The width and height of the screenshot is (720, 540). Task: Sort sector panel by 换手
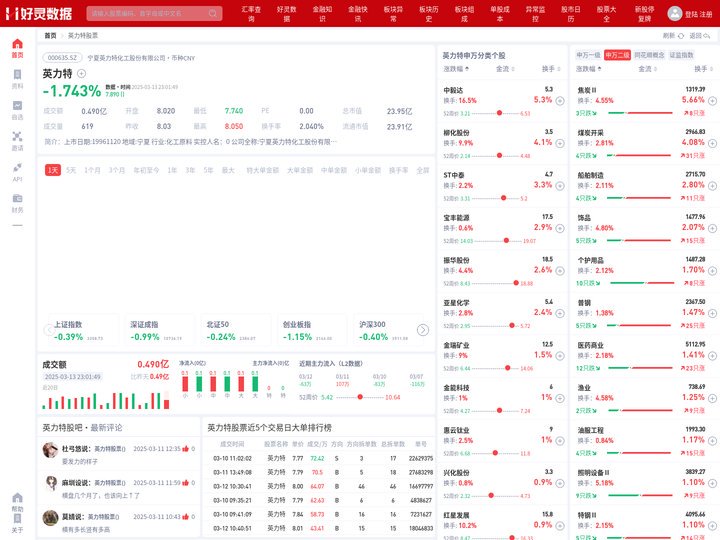pos(703,69)
